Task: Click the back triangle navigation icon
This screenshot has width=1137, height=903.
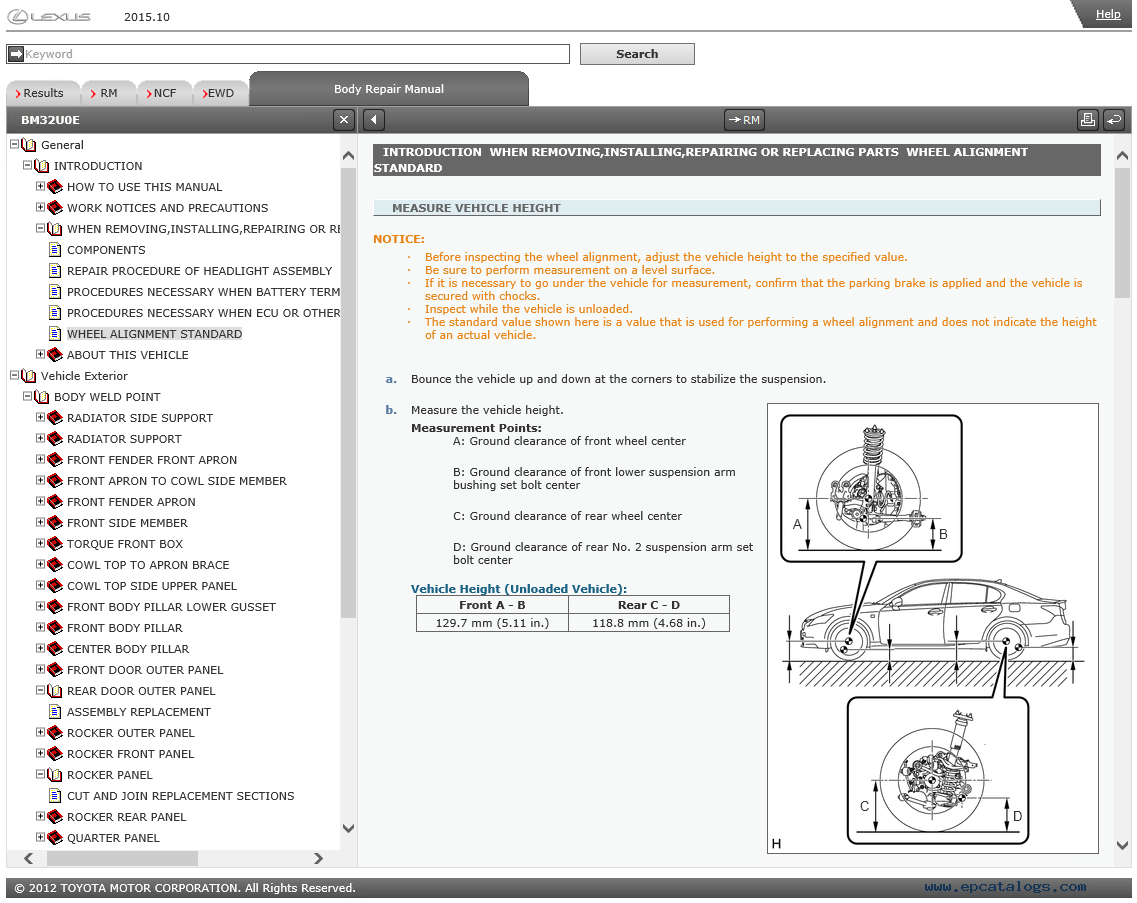Action: click(x=373, y=120)
